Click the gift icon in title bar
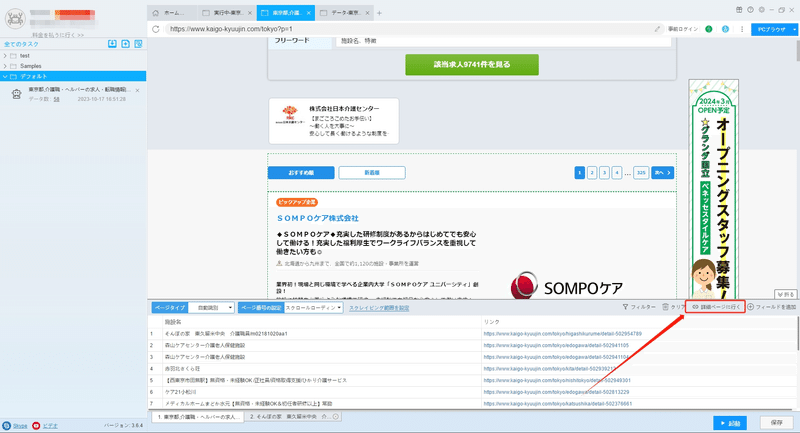This screenshot has width=800, height=433. [739, 10]
